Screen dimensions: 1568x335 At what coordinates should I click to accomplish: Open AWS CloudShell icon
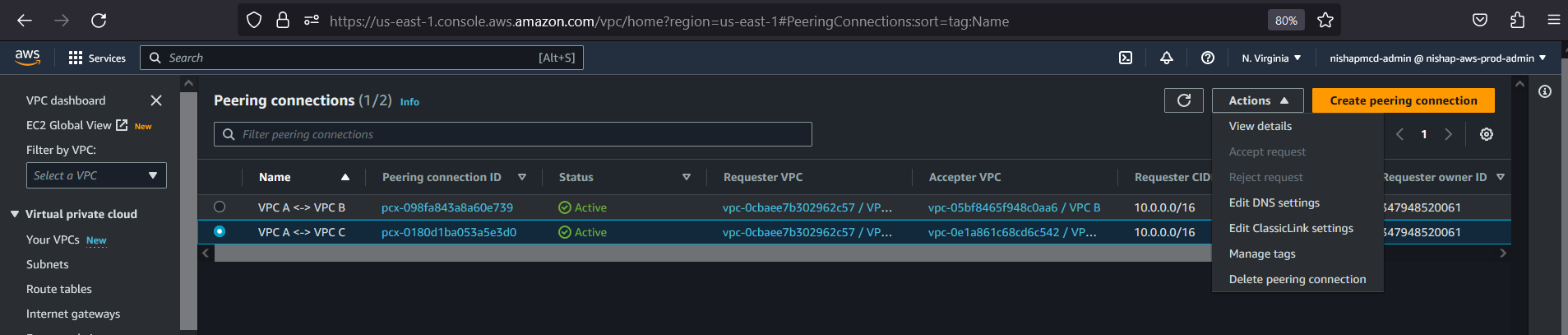click(x=1126, y=58)
